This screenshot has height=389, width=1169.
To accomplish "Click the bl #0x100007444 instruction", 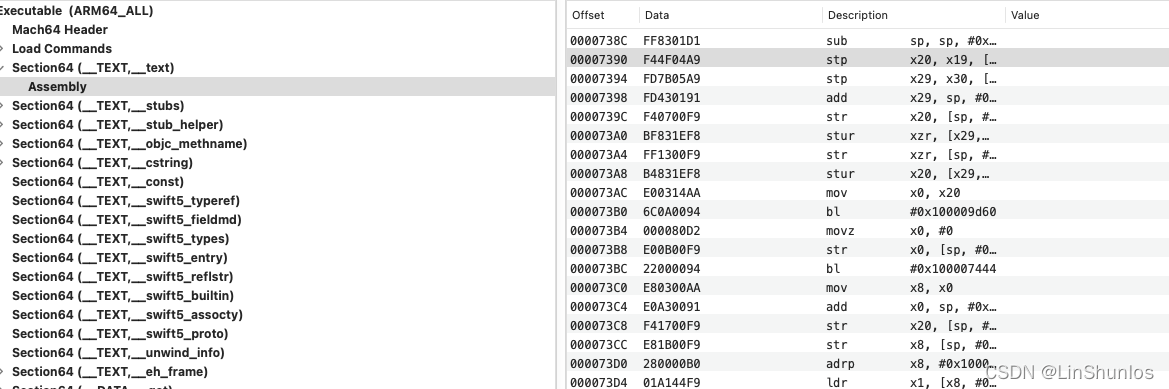I will 912,268.
